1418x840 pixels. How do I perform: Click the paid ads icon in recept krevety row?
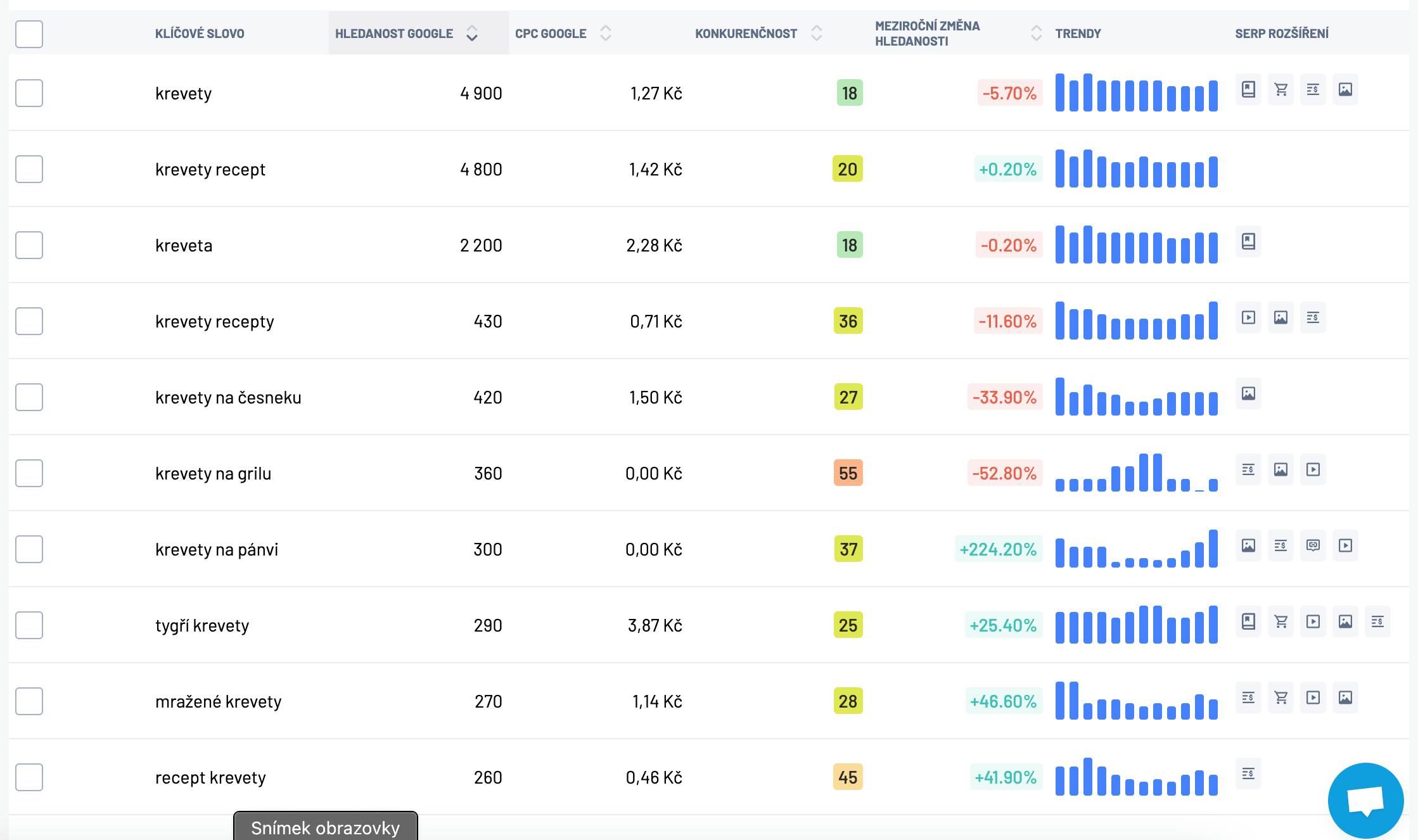click(x=1248, y=773)
